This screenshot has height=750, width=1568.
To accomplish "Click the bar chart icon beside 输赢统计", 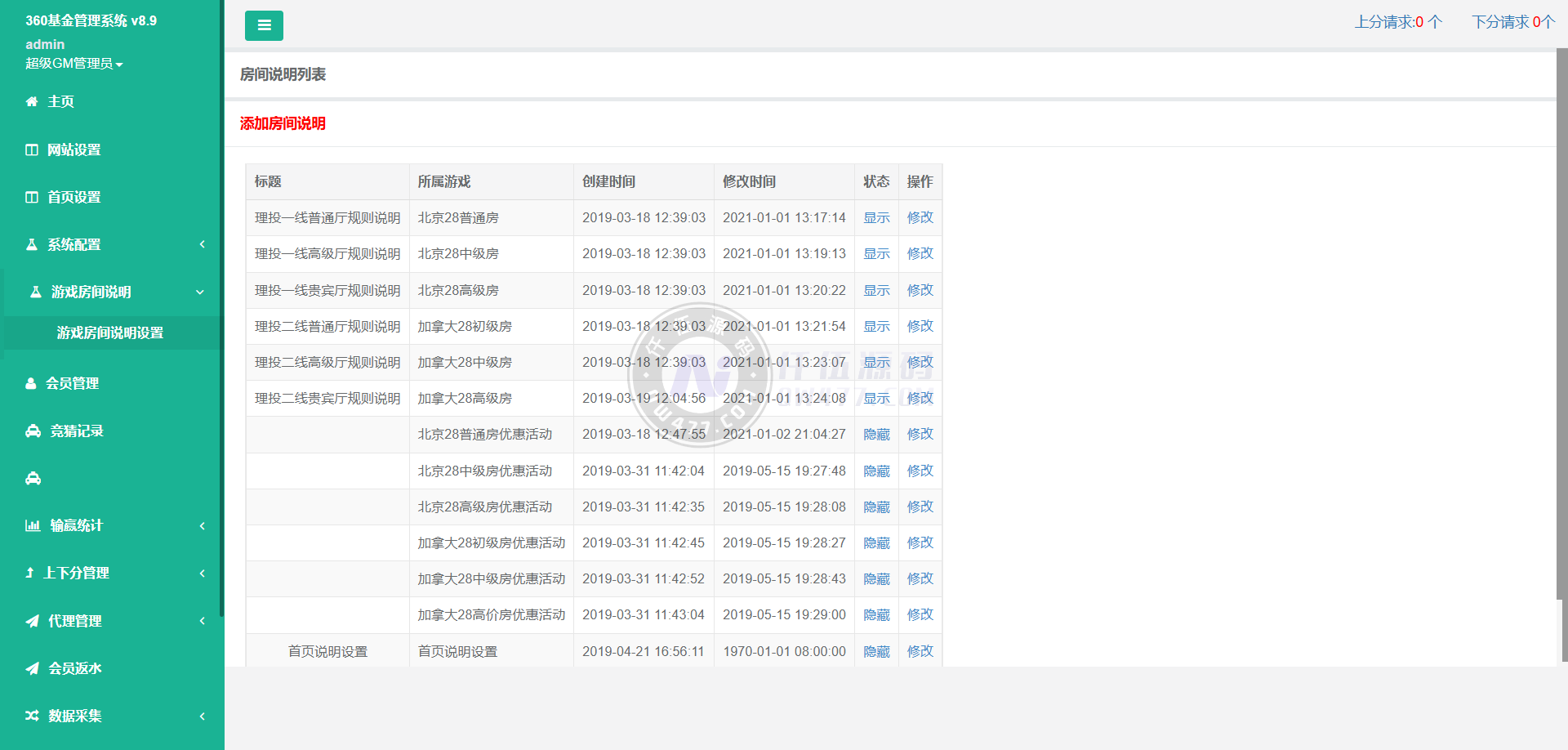I will (x=33, y=526).
